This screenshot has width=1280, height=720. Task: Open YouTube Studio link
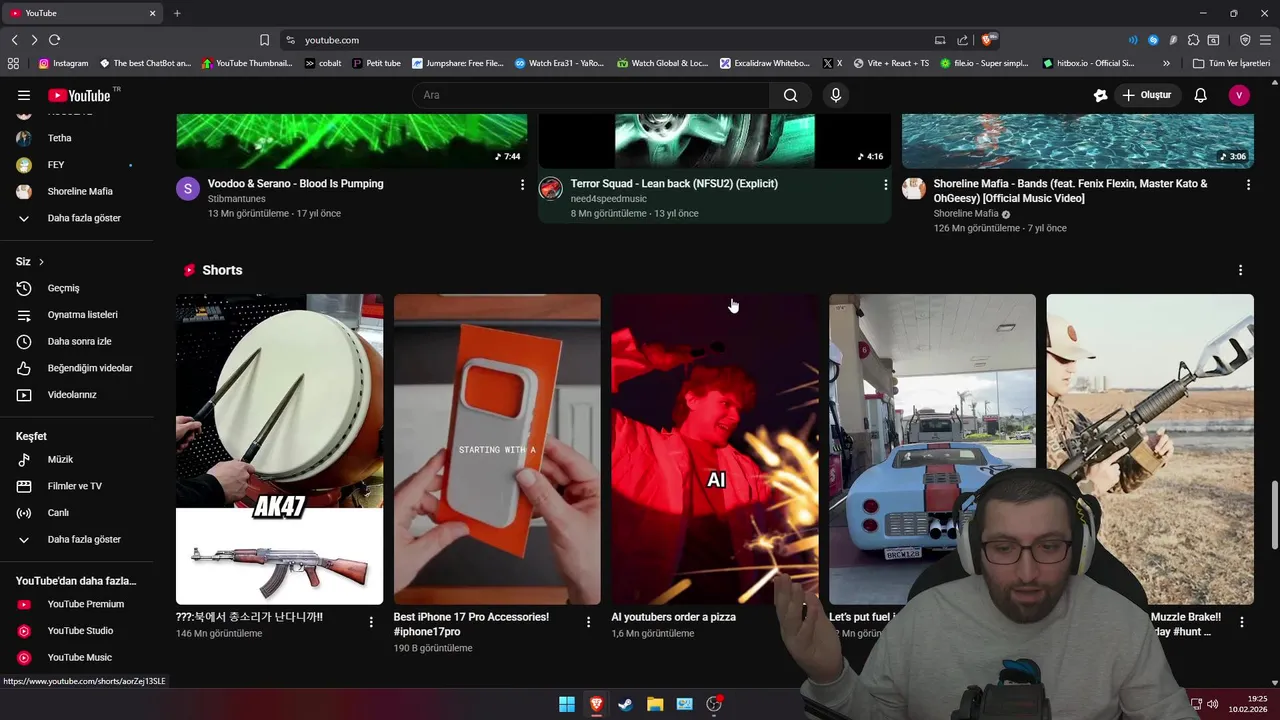76,631
